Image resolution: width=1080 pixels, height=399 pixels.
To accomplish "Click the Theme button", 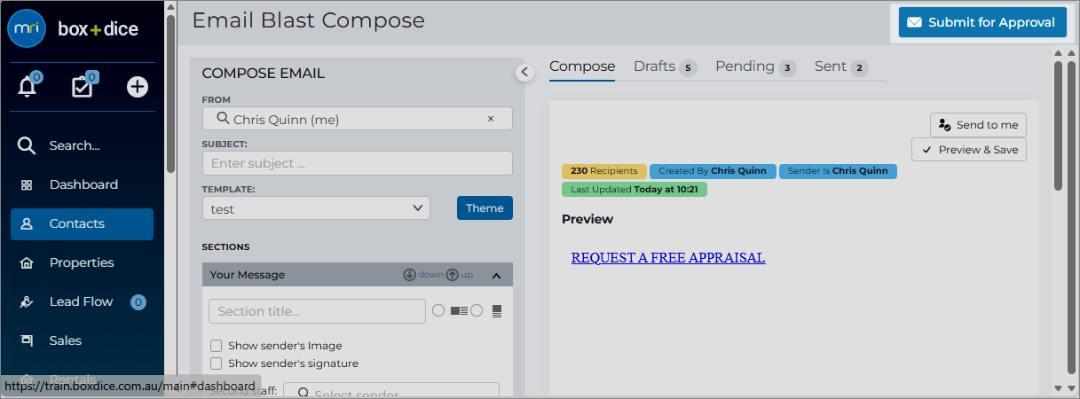I will click(485, 208).
